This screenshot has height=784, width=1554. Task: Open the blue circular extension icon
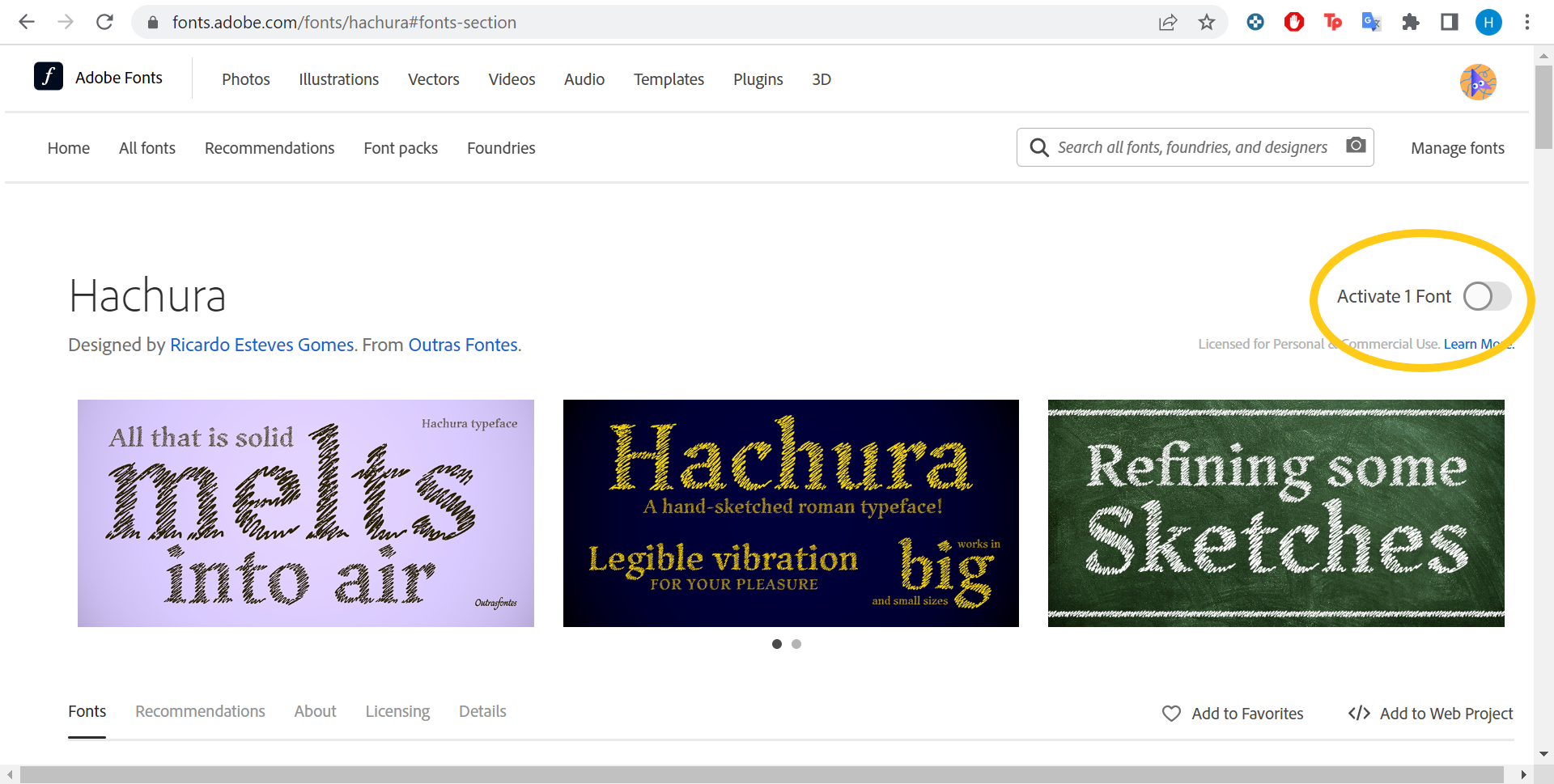[x=1255, y=22]
